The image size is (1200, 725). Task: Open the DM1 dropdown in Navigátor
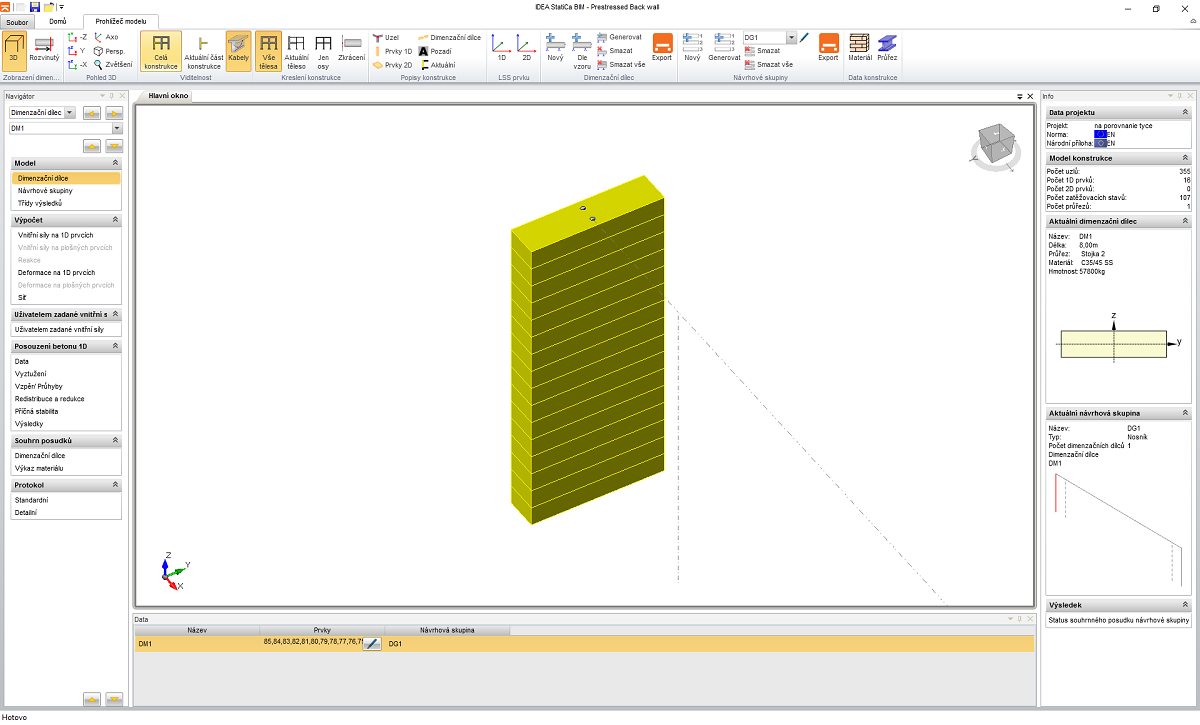tap(117, 129)
